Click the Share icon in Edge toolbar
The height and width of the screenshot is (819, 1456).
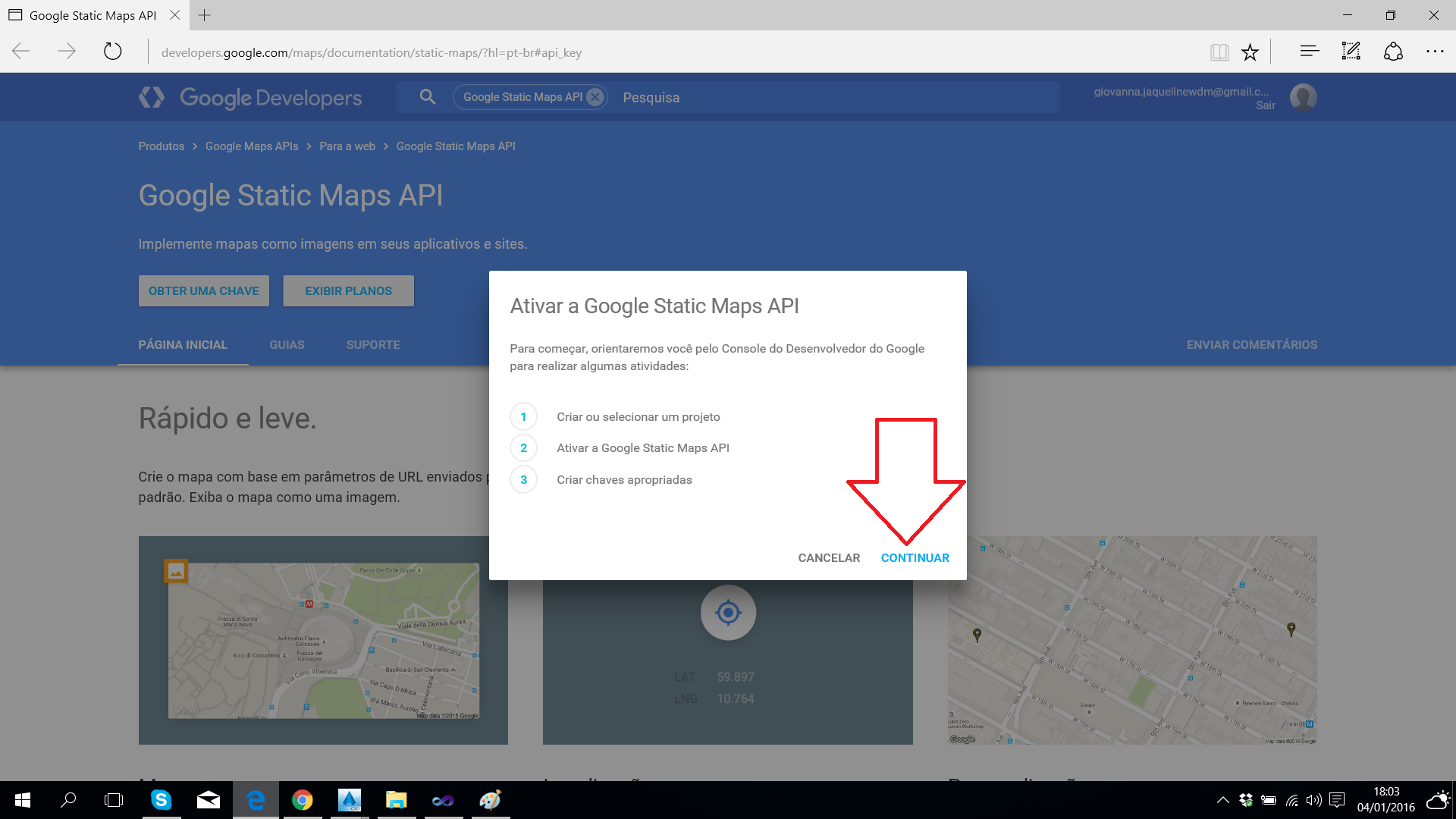(x=1393, y=52)
